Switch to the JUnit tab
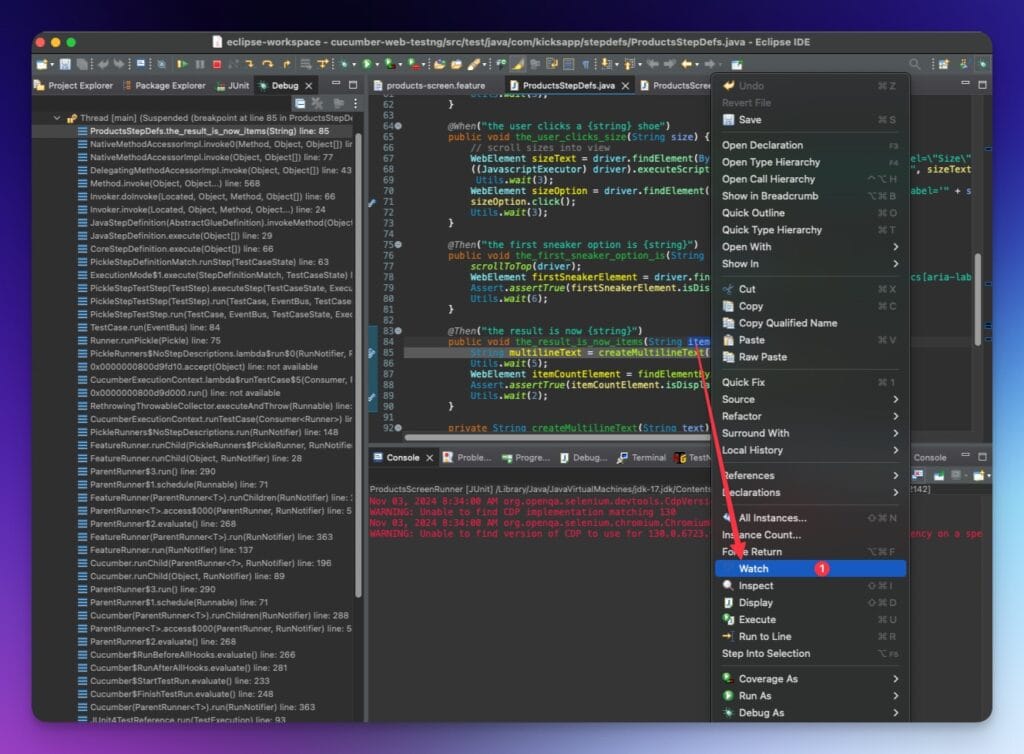The image size is (1024, 754). [x=232, y=86]
